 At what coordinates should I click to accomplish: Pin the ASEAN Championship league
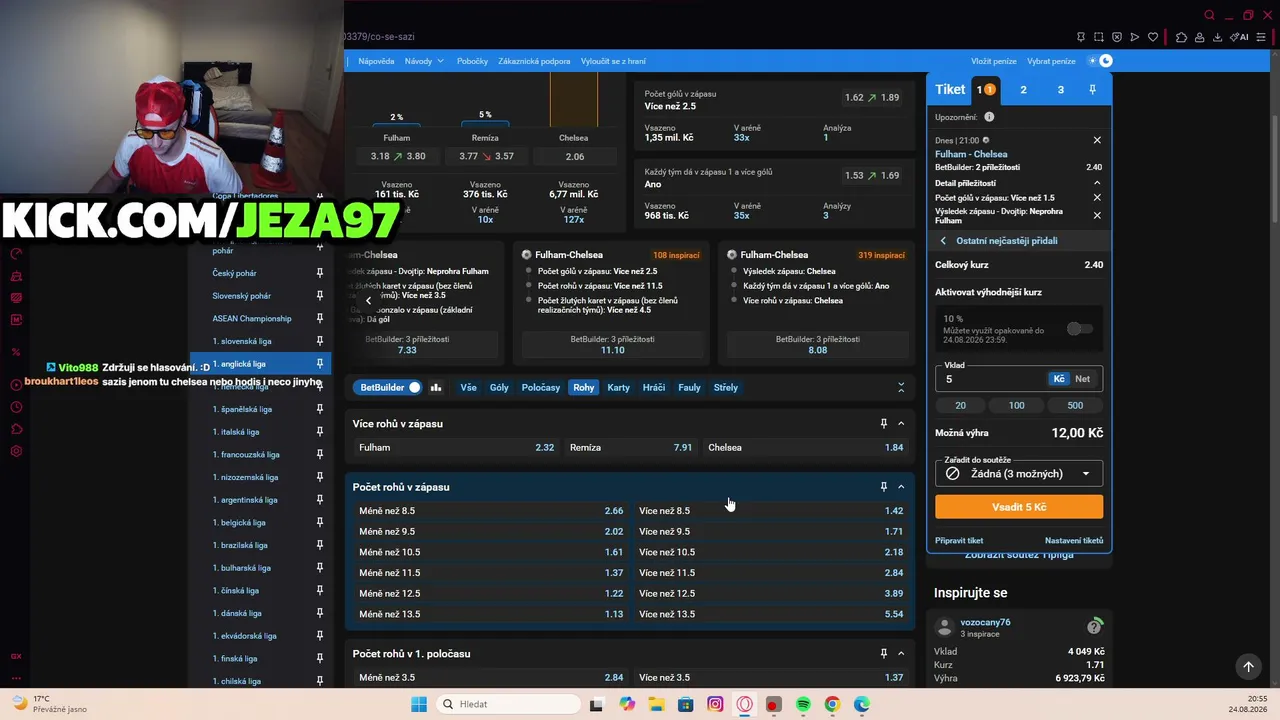pyautogui.click(x=320, y=319)
